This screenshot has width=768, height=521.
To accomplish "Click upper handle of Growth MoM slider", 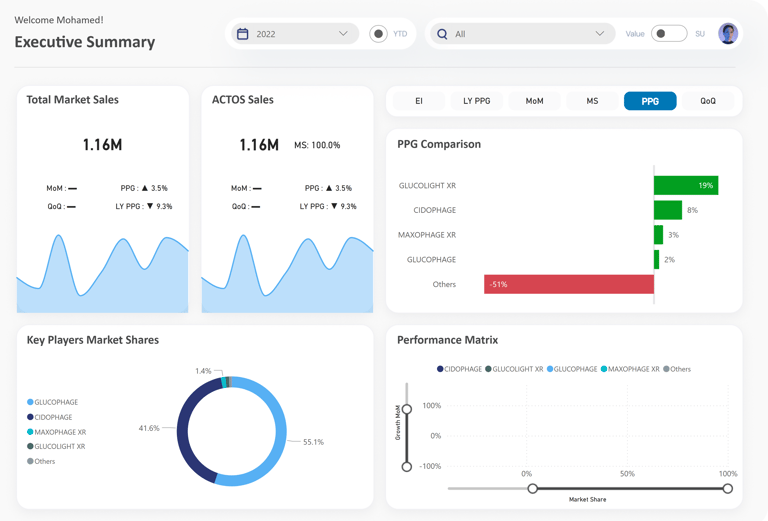I will point(407,409).
